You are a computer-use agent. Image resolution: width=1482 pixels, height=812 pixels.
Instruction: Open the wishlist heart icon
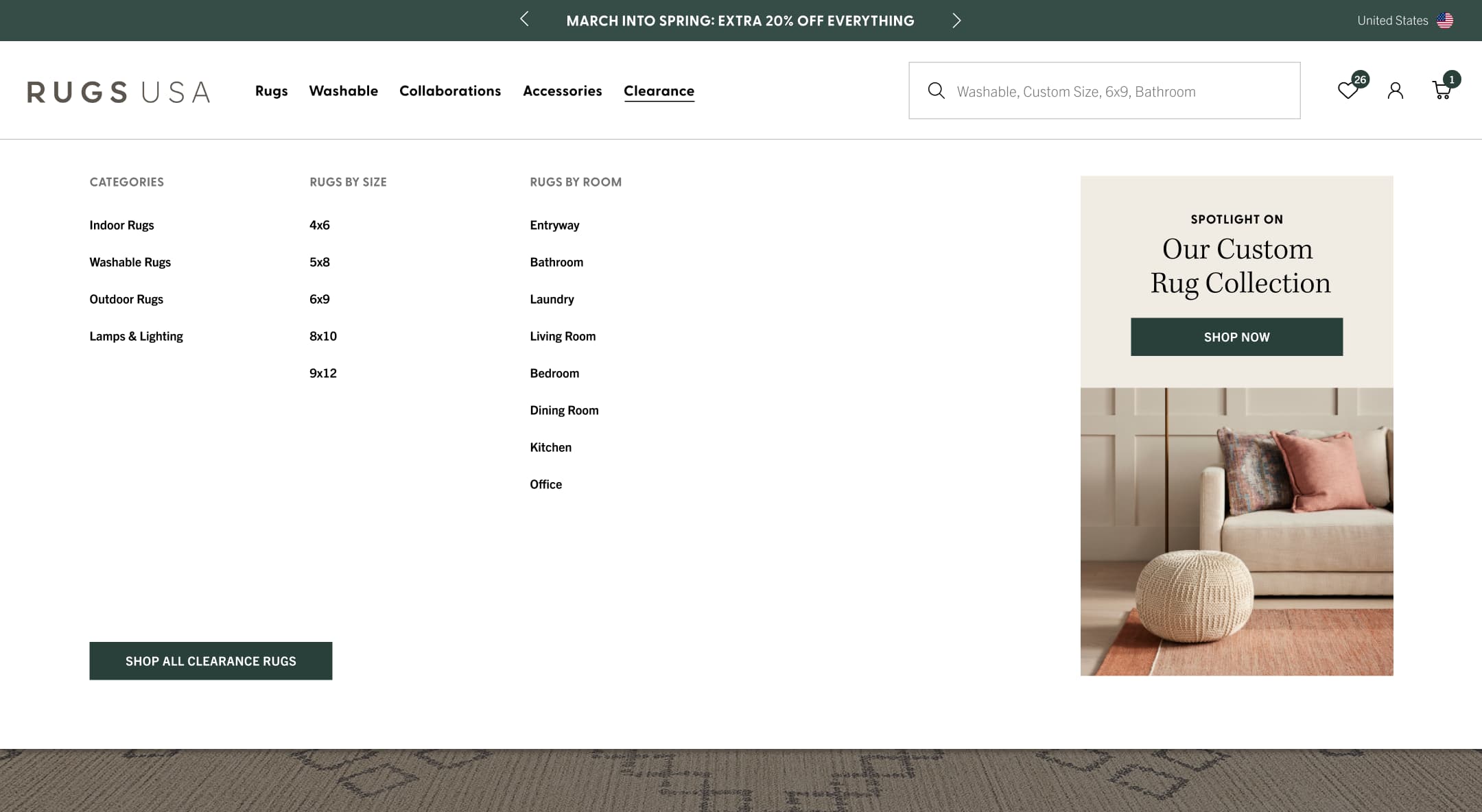(1348, 91)
